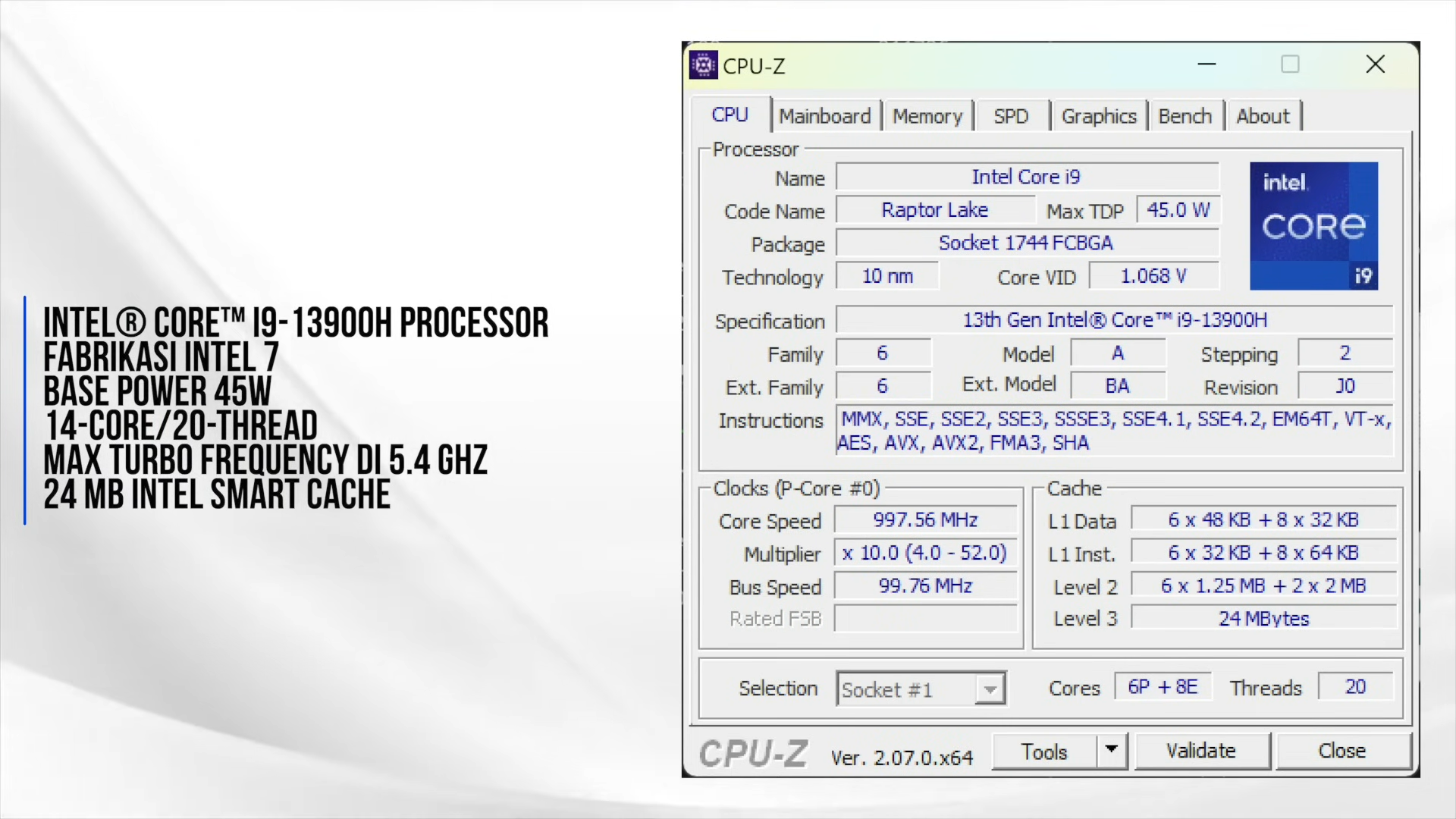1456x819 pixels.
Task: Click the CPU-Z logo icon
Action: (x=704, y=65)
